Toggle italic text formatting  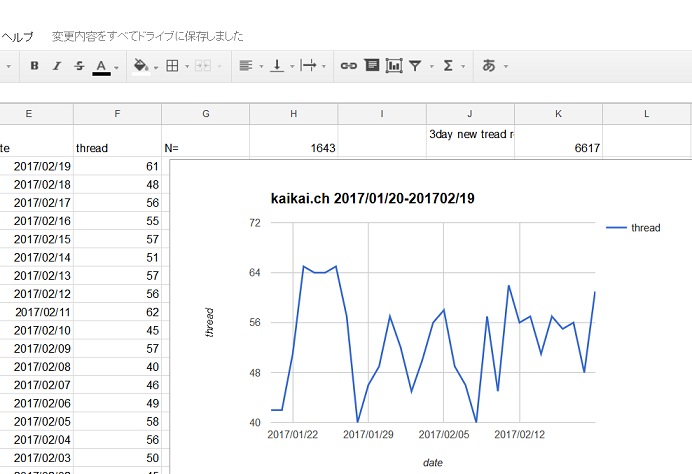[x=56, y=66]
